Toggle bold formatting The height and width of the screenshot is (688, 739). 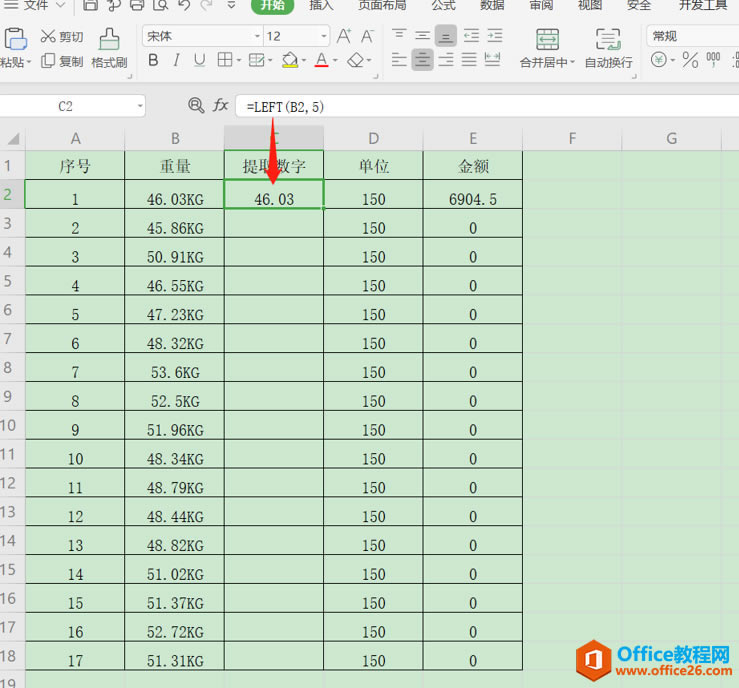point(153,60)
